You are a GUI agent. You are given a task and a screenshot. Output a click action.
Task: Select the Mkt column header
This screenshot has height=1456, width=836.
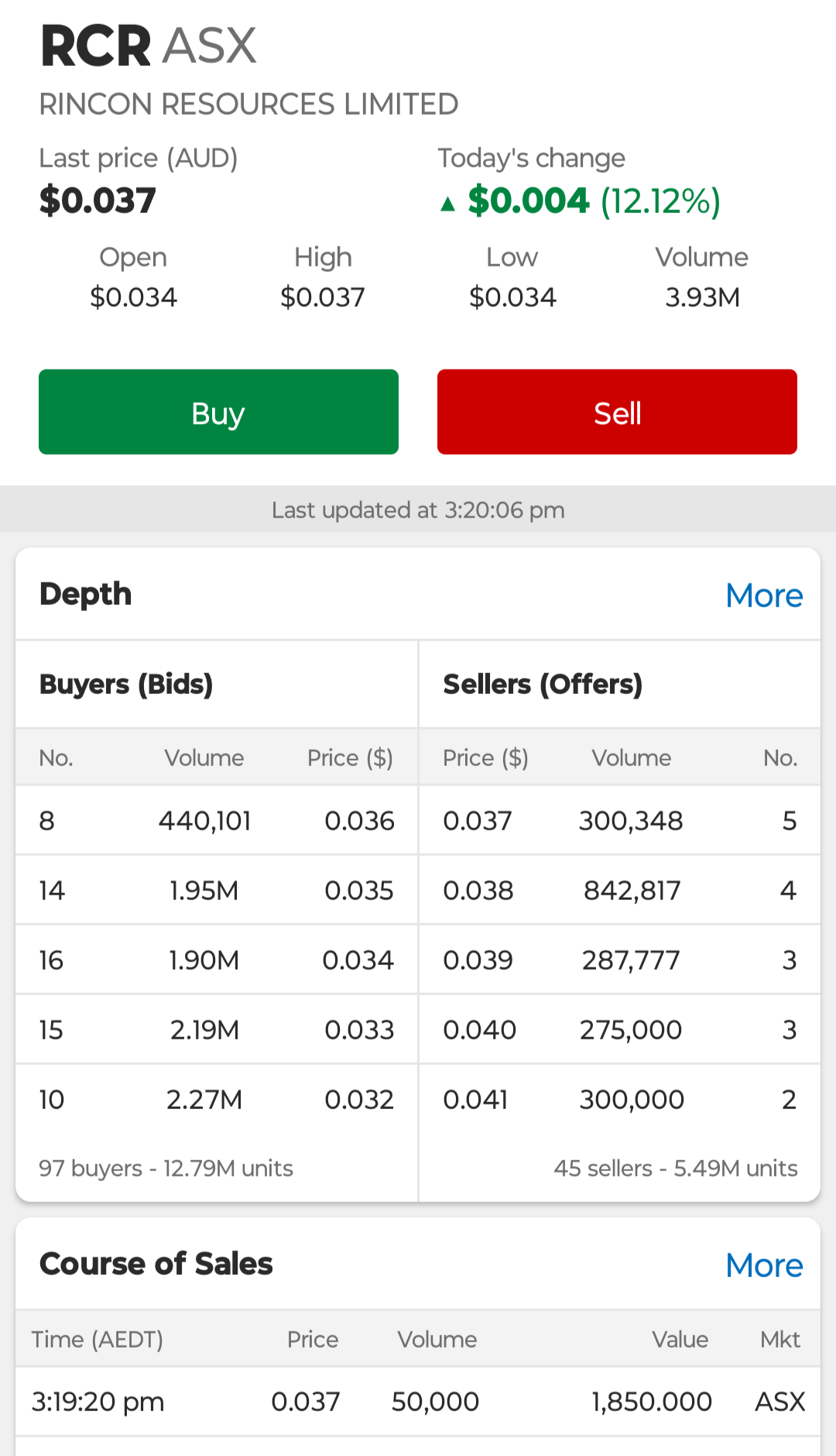click(x=780, y=1340)
